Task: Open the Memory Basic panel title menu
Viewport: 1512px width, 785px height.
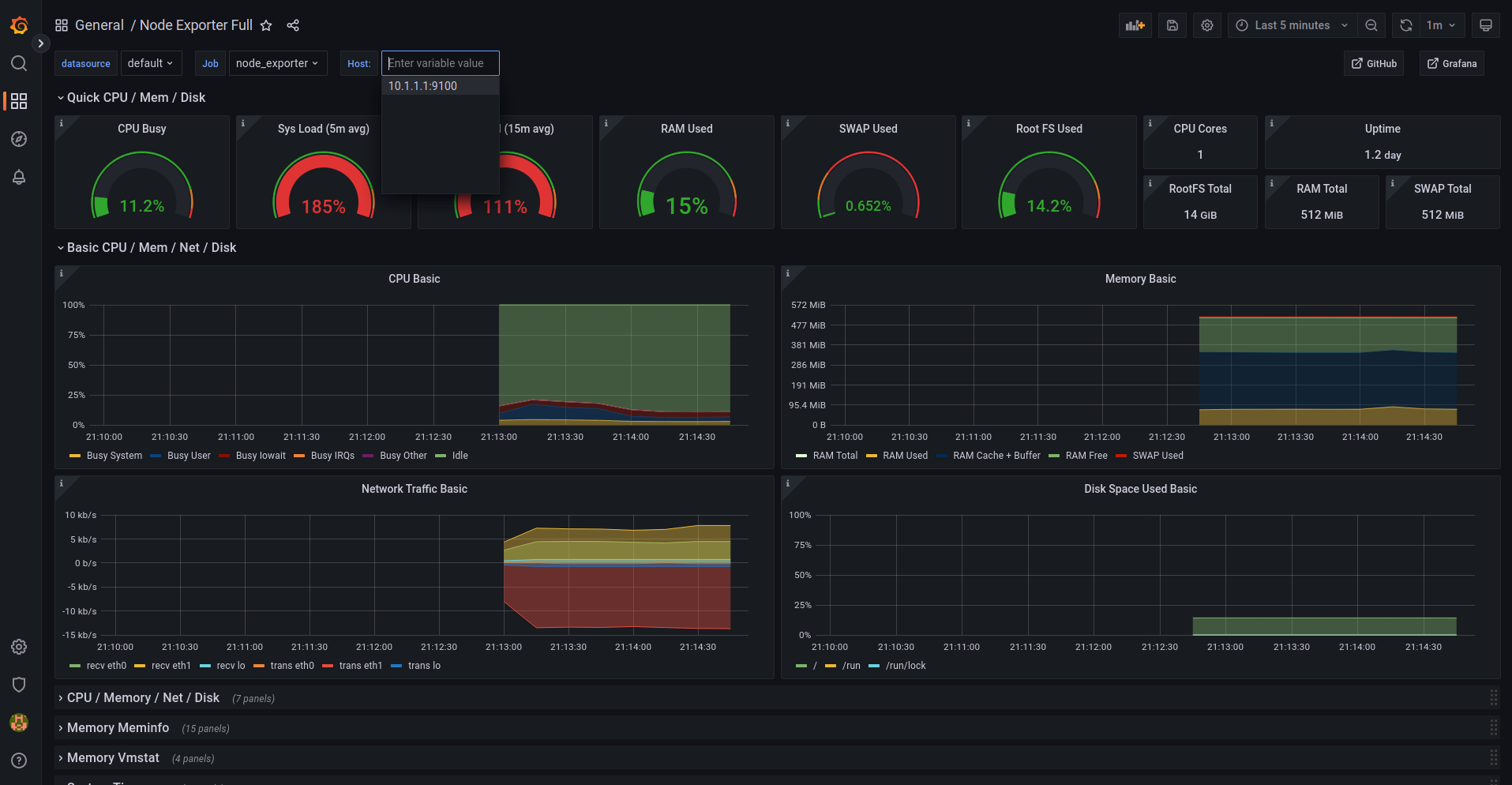Action: point(1140,279)
